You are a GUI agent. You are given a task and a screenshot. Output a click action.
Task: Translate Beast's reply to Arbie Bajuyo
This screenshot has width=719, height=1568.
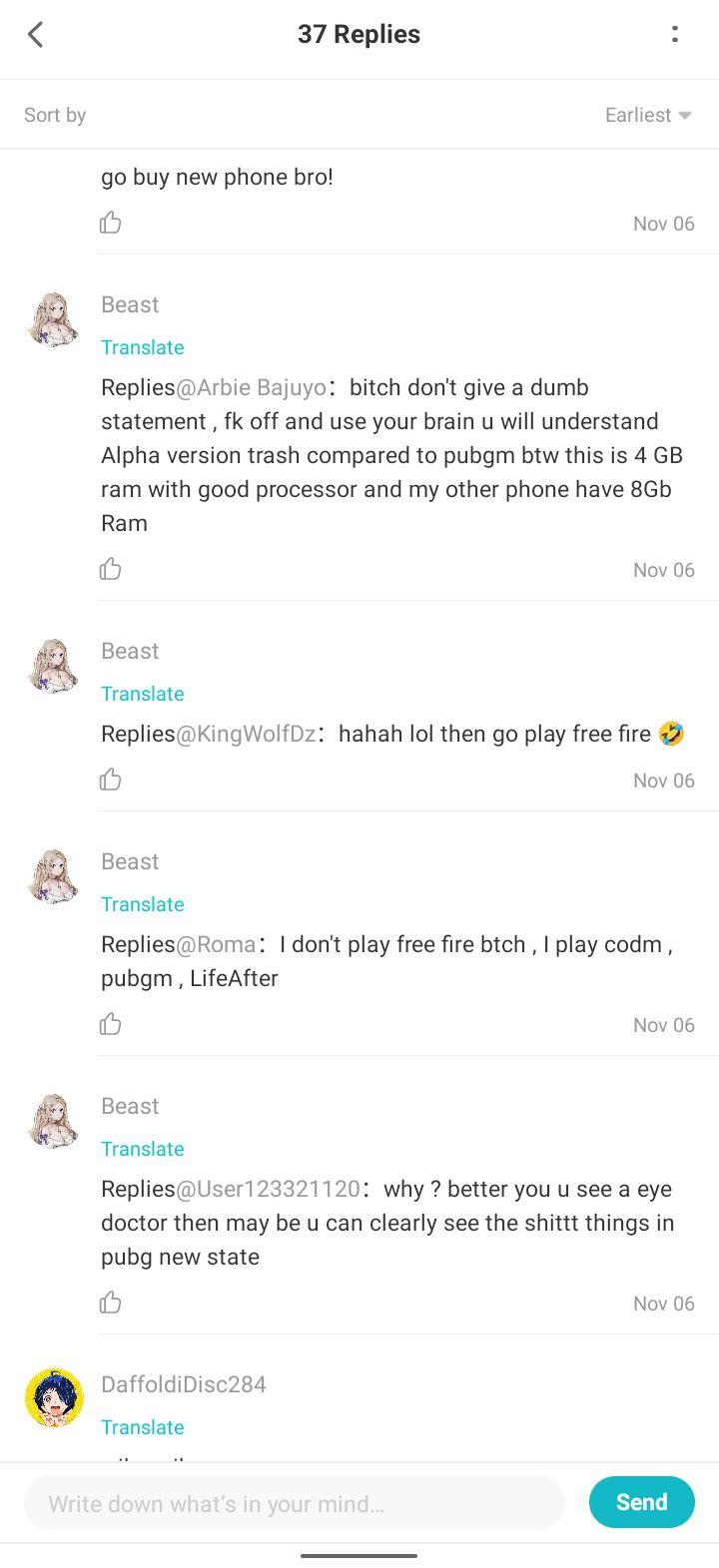143,347
